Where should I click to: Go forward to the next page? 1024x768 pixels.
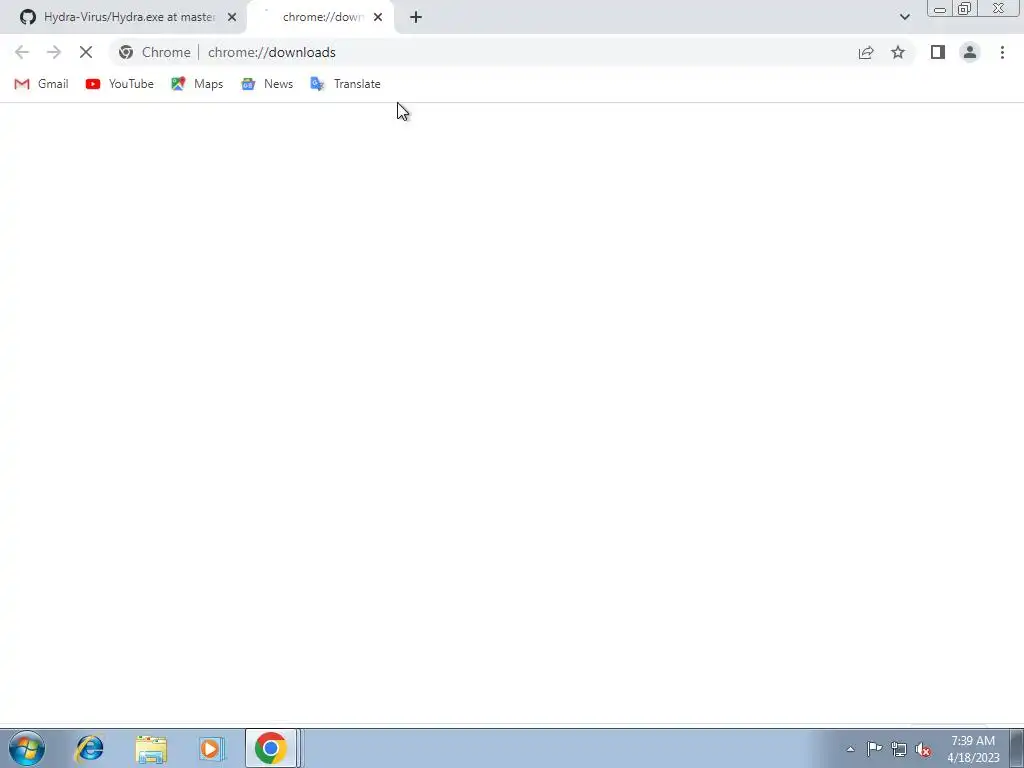click(54, 52)
